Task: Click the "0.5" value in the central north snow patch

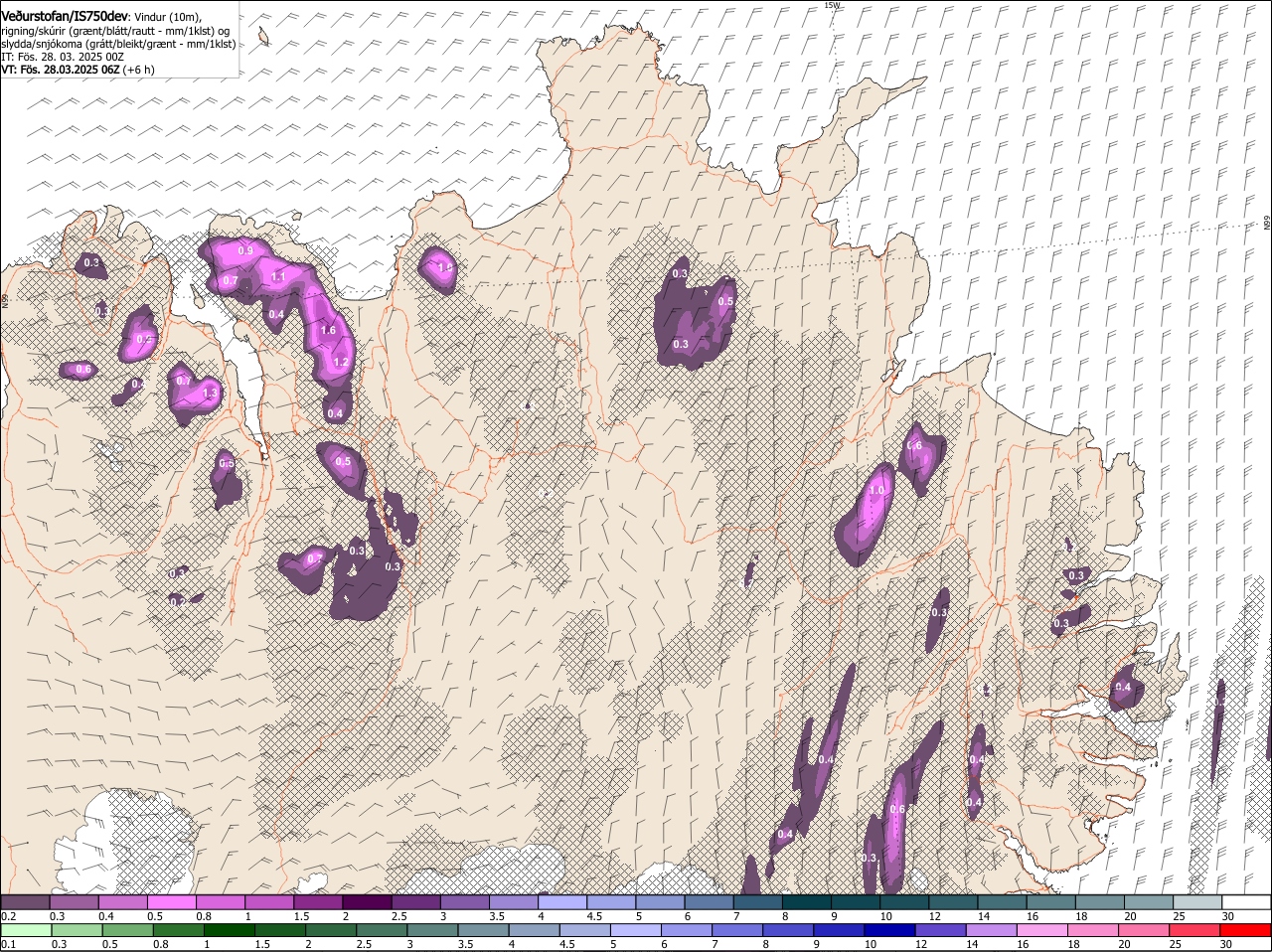Action: click(725, 302)
